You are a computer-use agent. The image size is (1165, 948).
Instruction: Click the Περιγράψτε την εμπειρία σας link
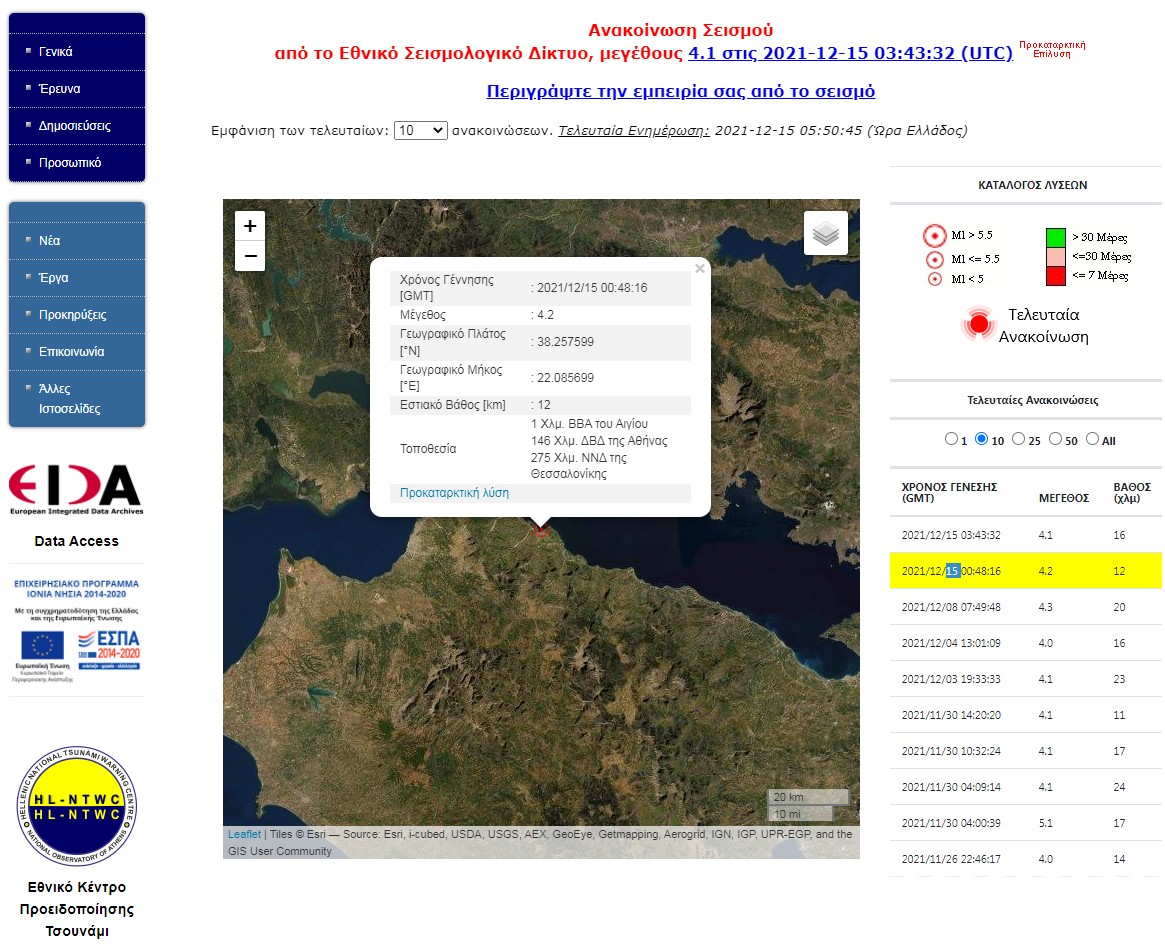(680, 92)
